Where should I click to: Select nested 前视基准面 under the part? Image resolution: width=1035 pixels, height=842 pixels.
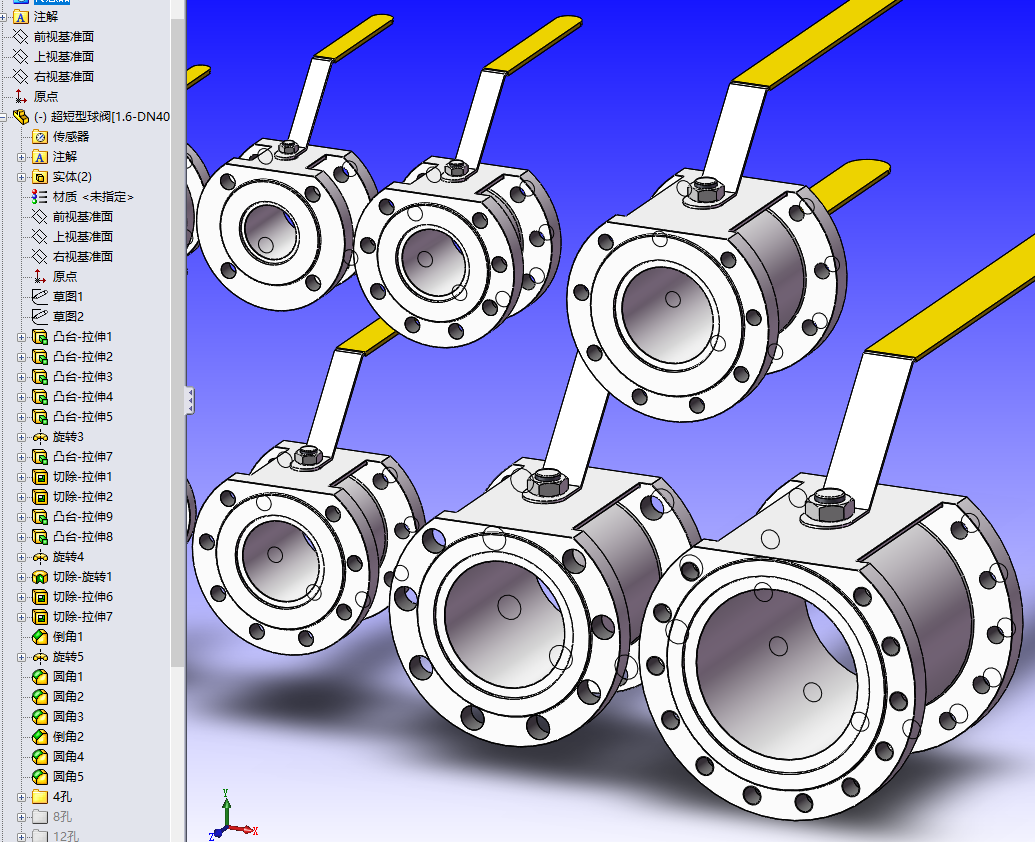[83, 216]
